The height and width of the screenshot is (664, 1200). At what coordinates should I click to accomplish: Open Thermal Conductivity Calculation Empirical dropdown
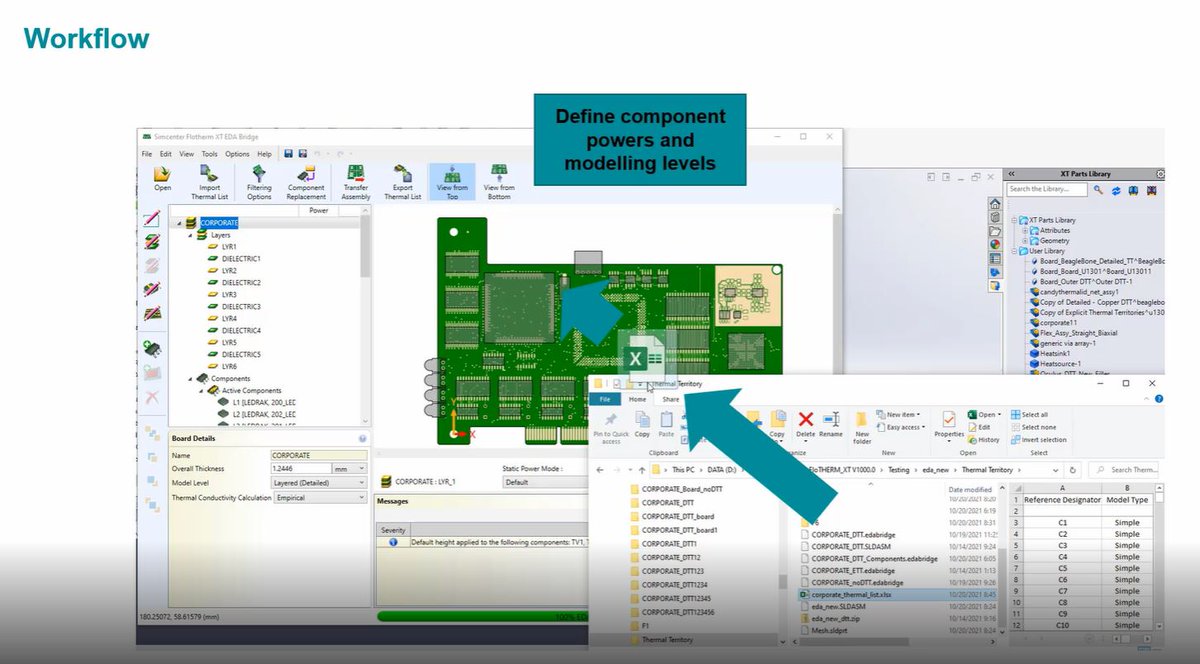point(319,497)
